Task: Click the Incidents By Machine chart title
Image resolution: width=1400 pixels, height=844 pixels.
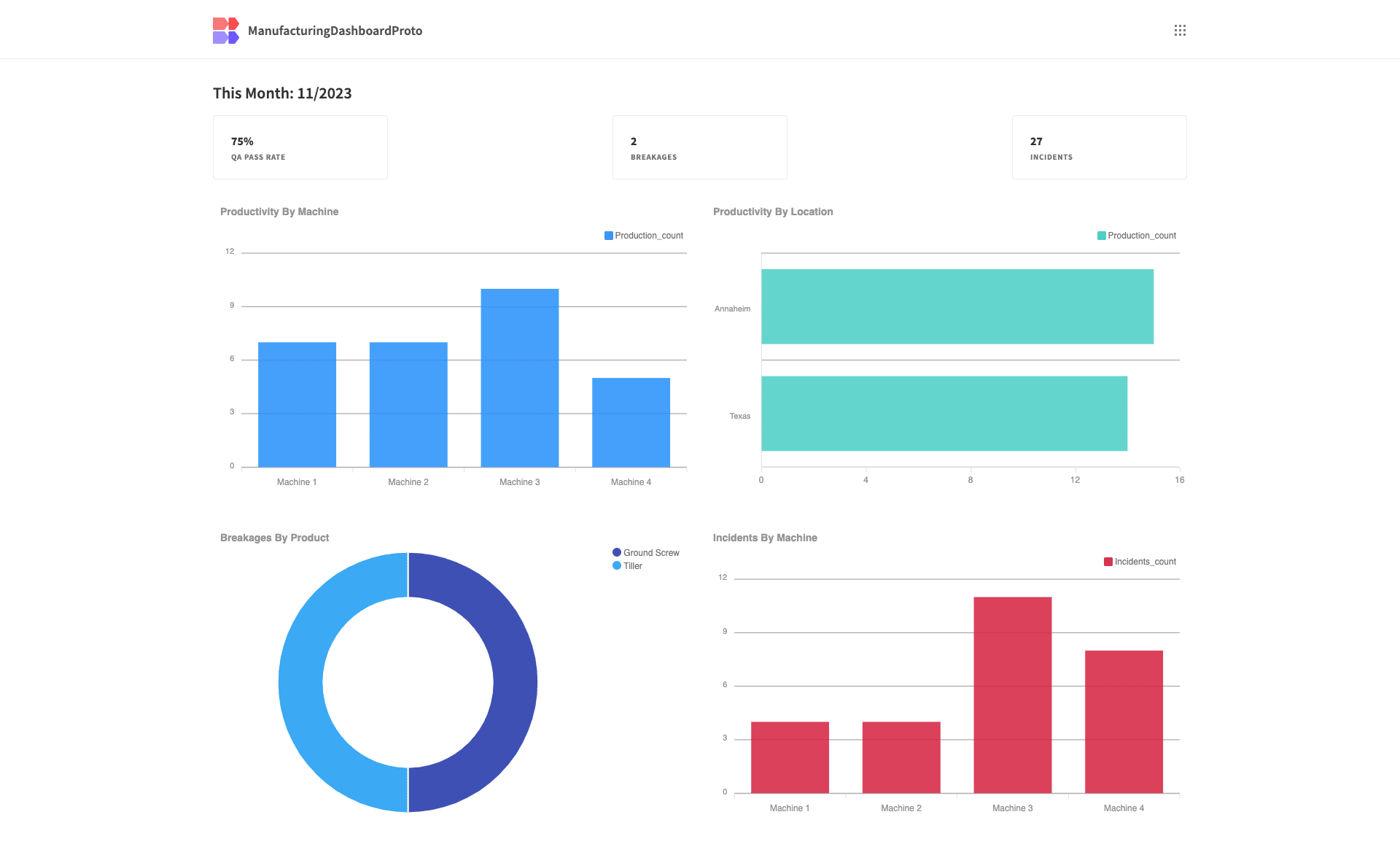Action: (x=765, y=538)
